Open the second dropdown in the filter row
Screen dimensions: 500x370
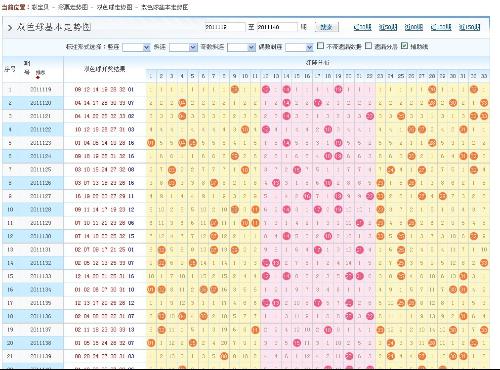183,47
